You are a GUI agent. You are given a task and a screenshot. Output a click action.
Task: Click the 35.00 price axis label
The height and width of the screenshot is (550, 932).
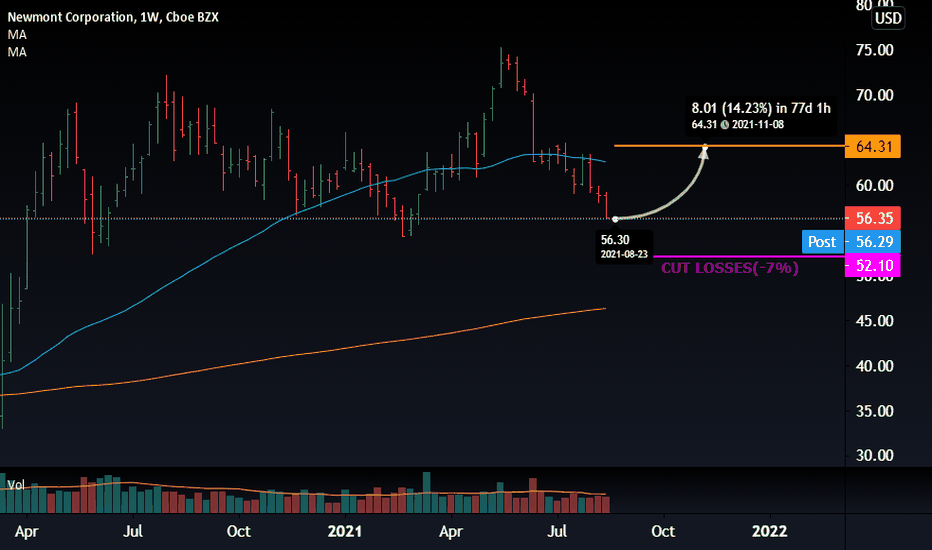coord(874,411)
